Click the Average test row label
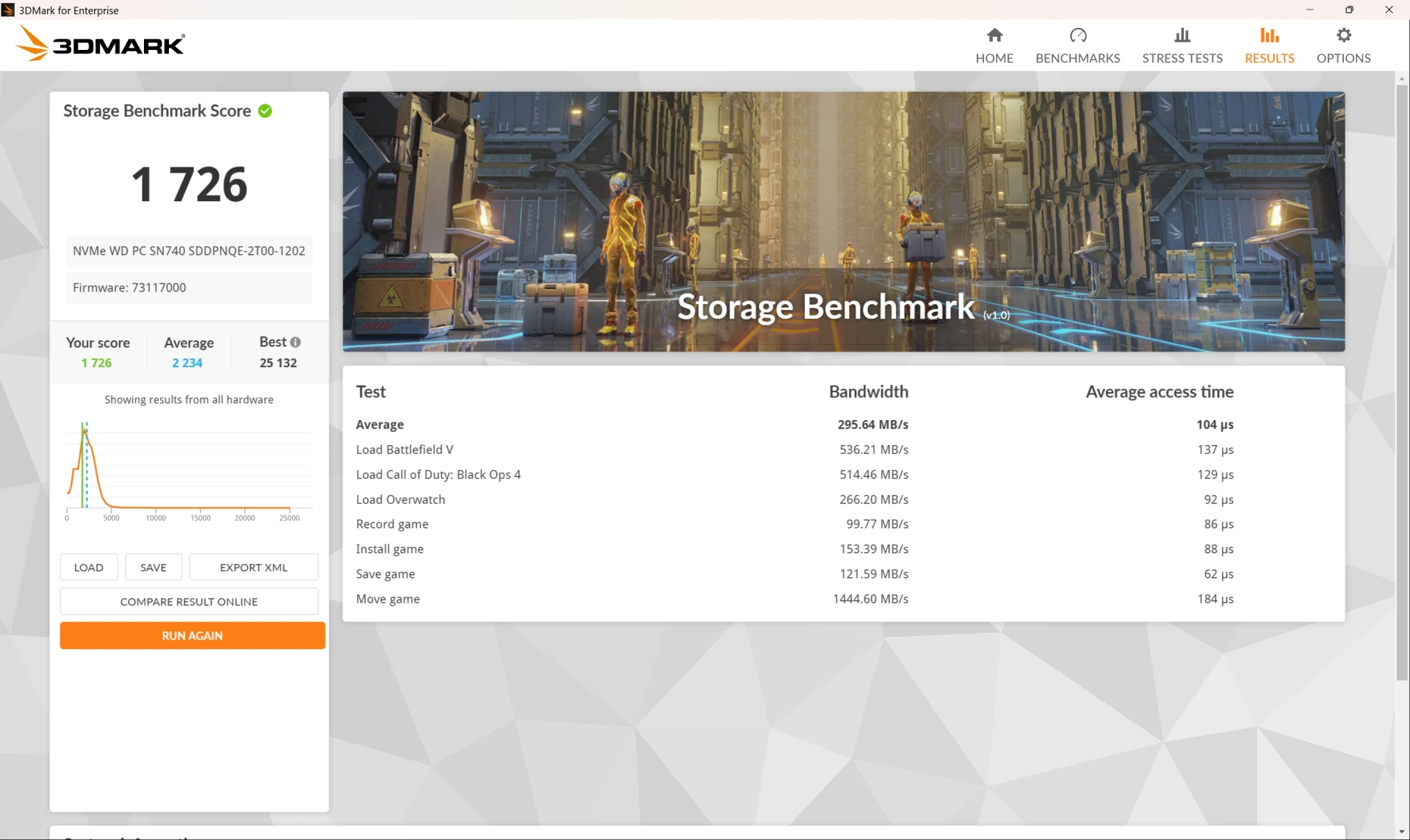This screenshot has width=1410, height=840. pyautogui.click(x=380, y=424)
